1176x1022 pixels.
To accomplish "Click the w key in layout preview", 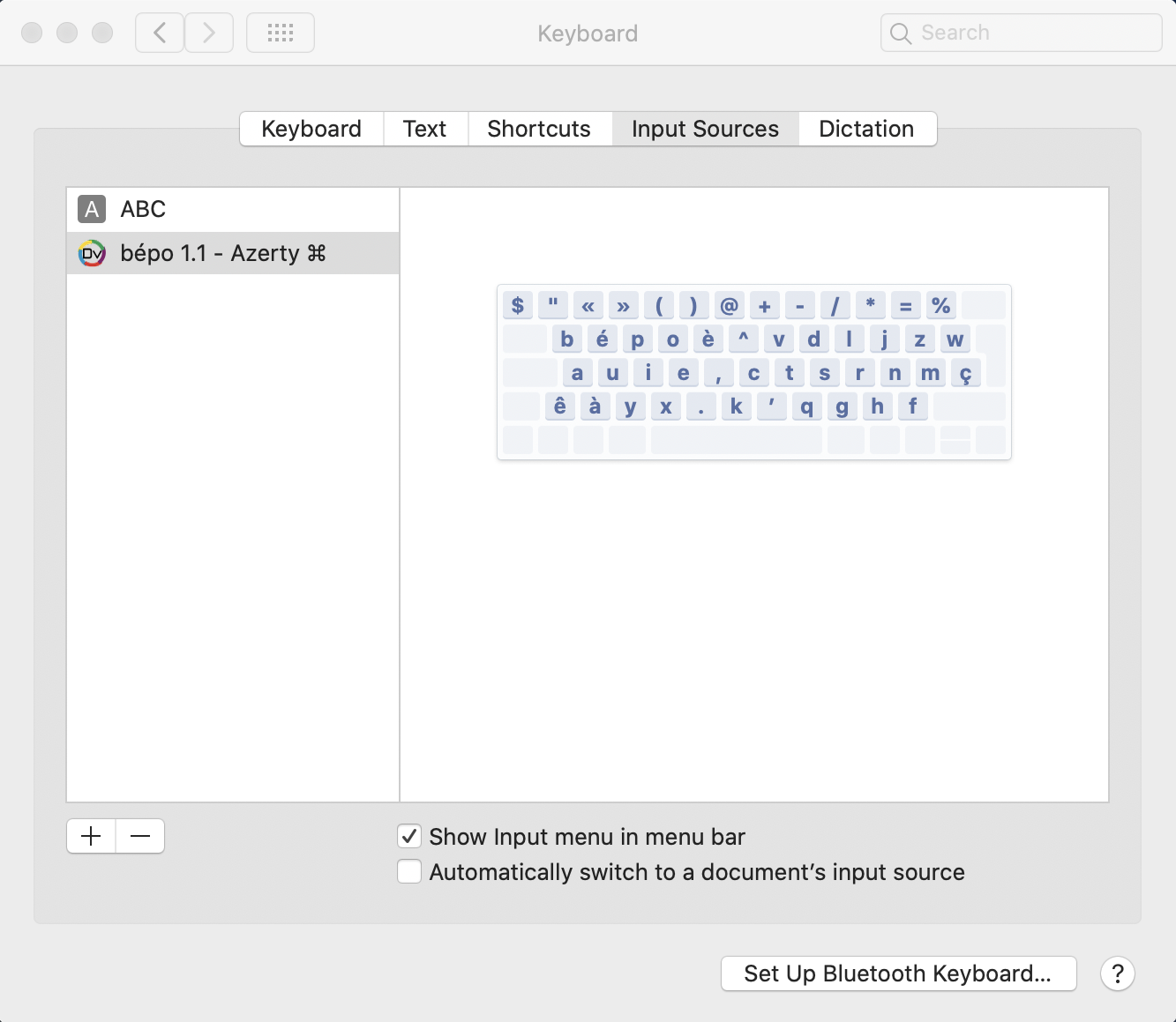I will point(955,339).
